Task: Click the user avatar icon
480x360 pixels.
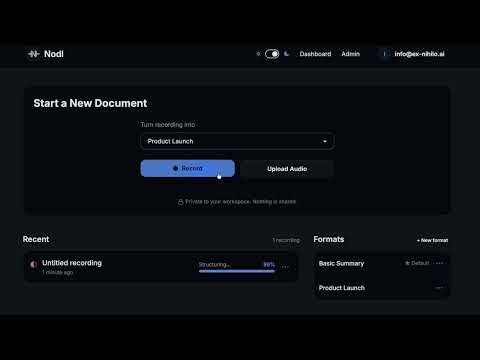Action: point(384,54)
